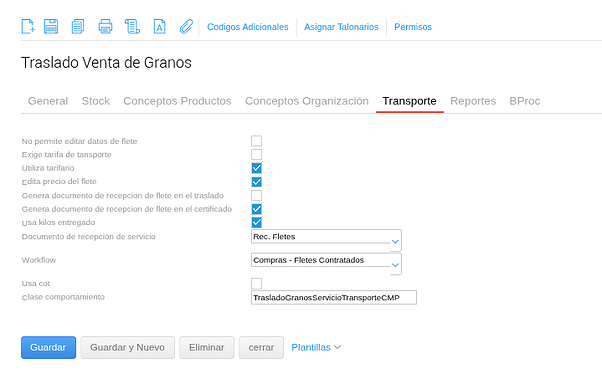Click the 'Workflow' label
This screenshot has width=602, height=384.
pyautogui.click(x=39, y=260)
